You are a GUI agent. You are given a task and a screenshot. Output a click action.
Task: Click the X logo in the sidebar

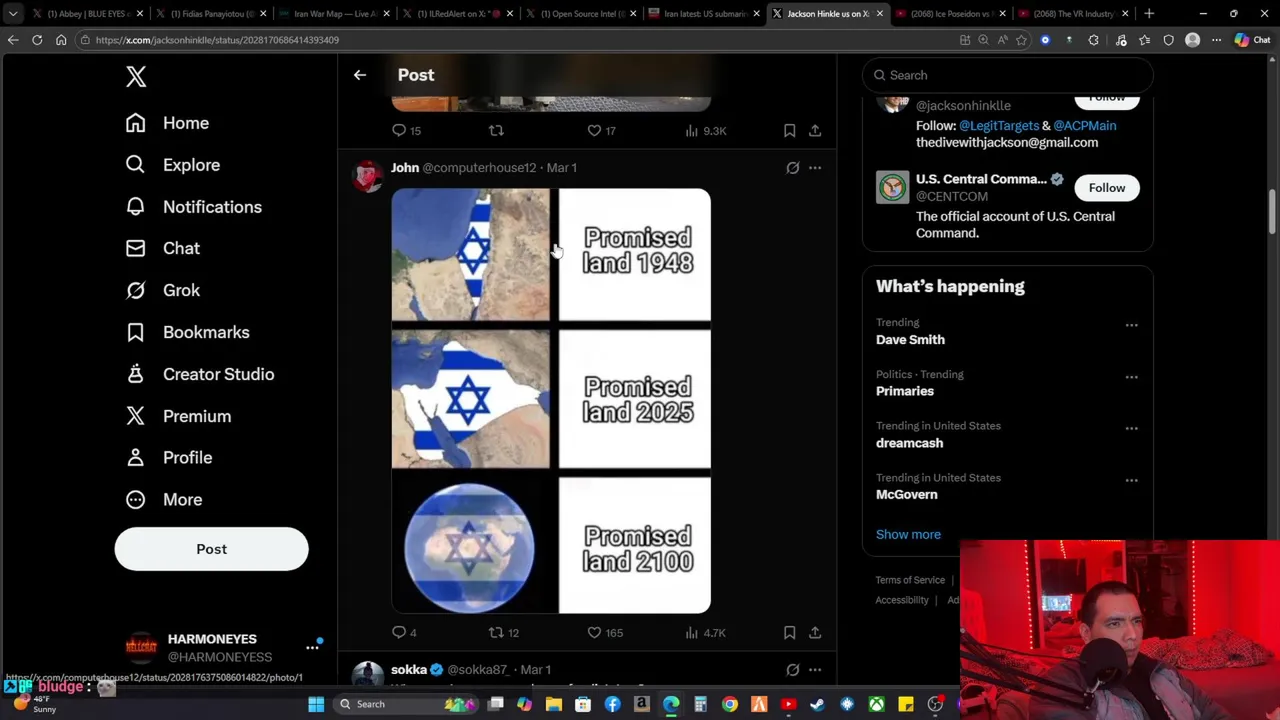click(136, 76)
